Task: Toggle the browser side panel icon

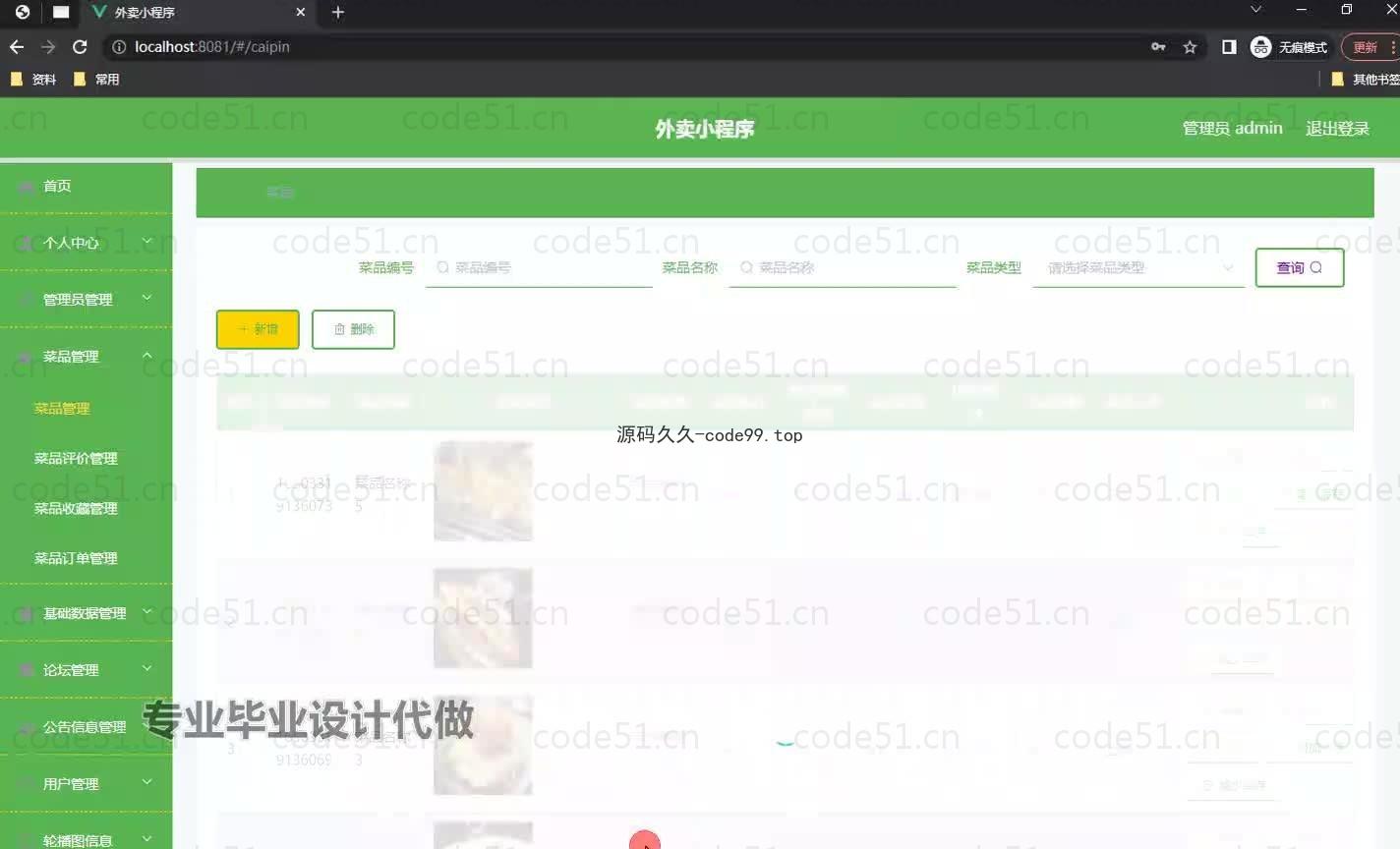Action: [x=1229, y=46]
